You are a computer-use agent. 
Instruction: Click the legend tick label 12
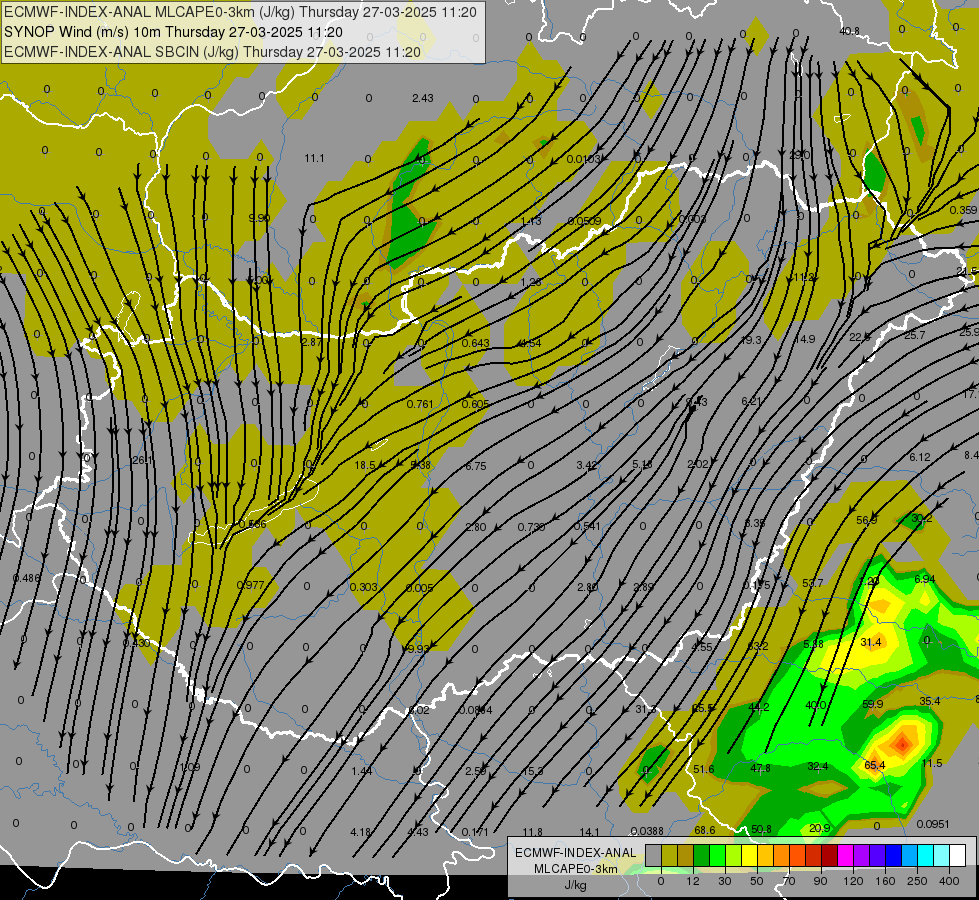click(x=693, y=881)
